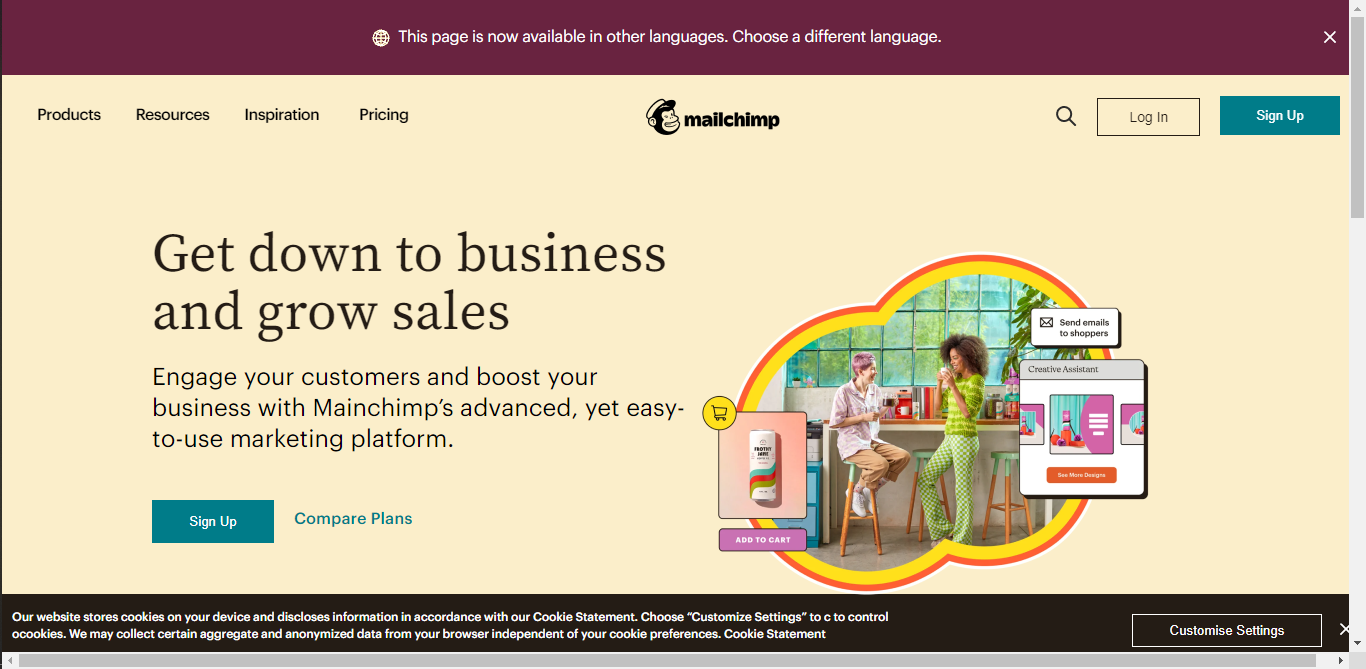1366x669 pixels.
Task: Click the envelope icon in Send emails card
Action: tap(1046, 323)
